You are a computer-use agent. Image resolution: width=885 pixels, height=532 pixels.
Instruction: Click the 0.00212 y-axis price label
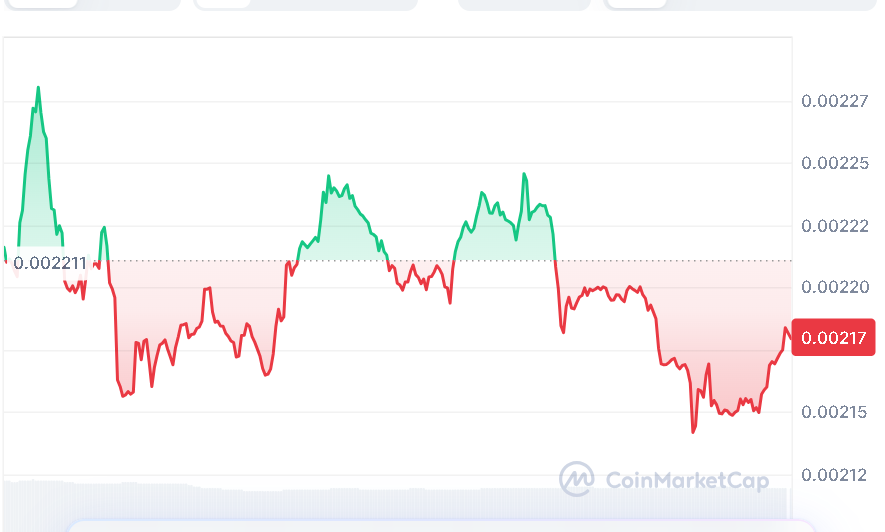tap(833, 474)
